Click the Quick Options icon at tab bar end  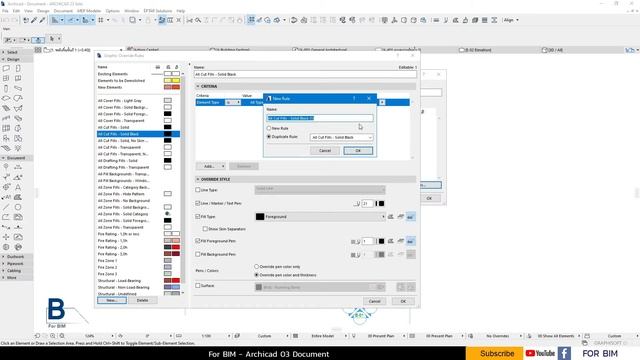pyautogui.click(x=630, y=50)
